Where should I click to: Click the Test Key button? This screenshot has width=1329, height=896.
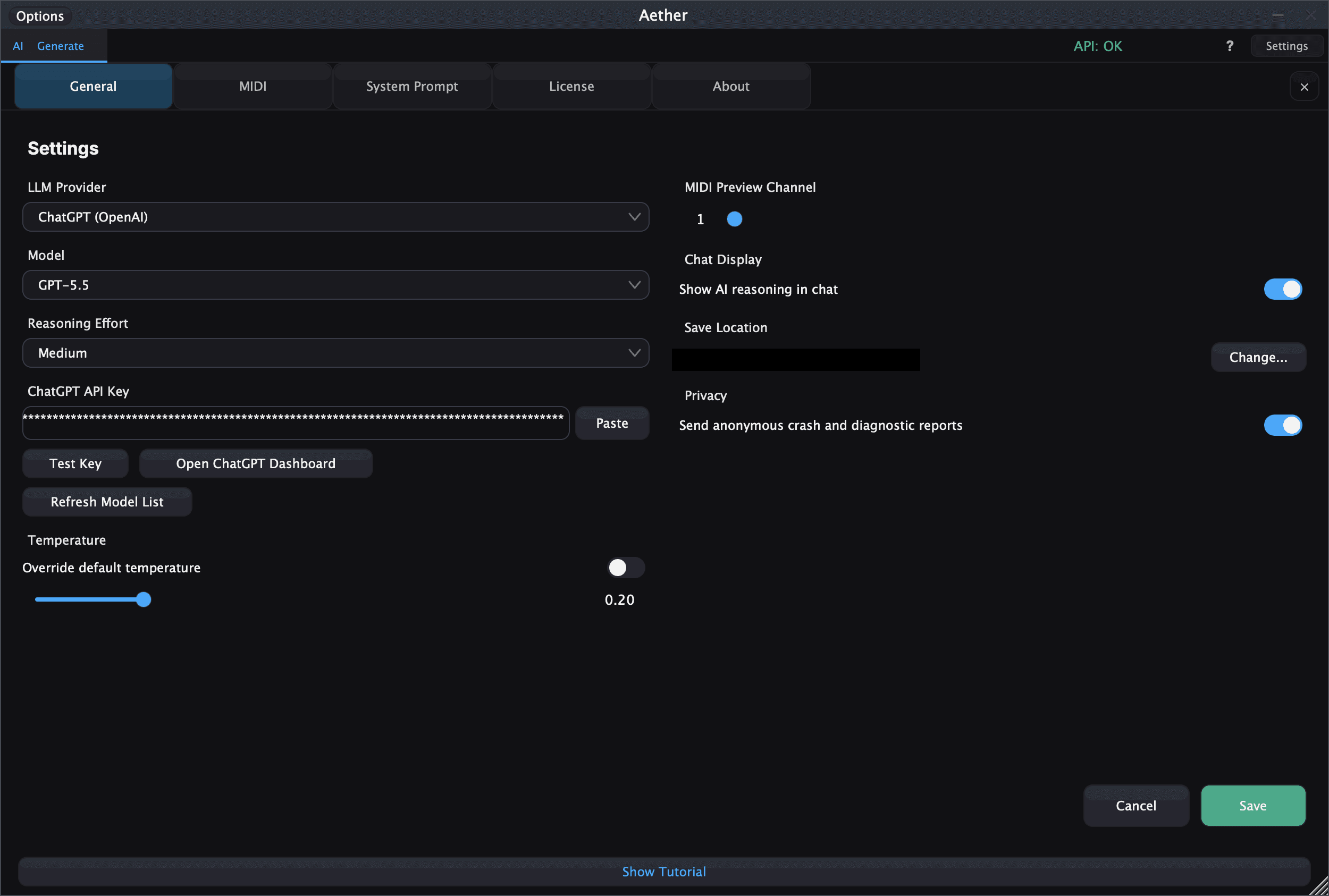75,463
